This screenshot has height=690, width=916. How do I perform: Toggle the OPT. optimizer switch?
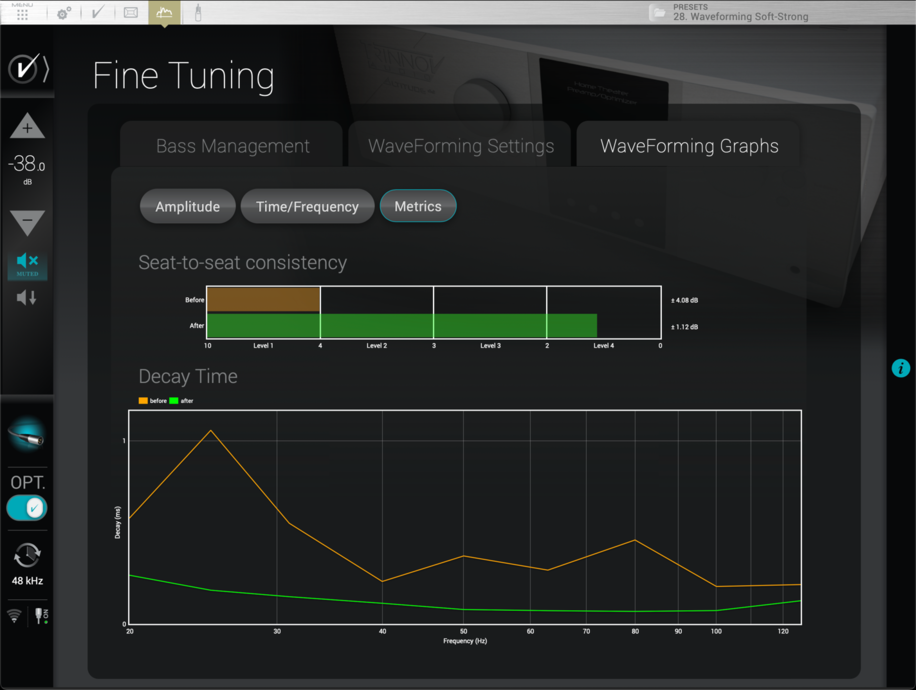coord(27,507)
